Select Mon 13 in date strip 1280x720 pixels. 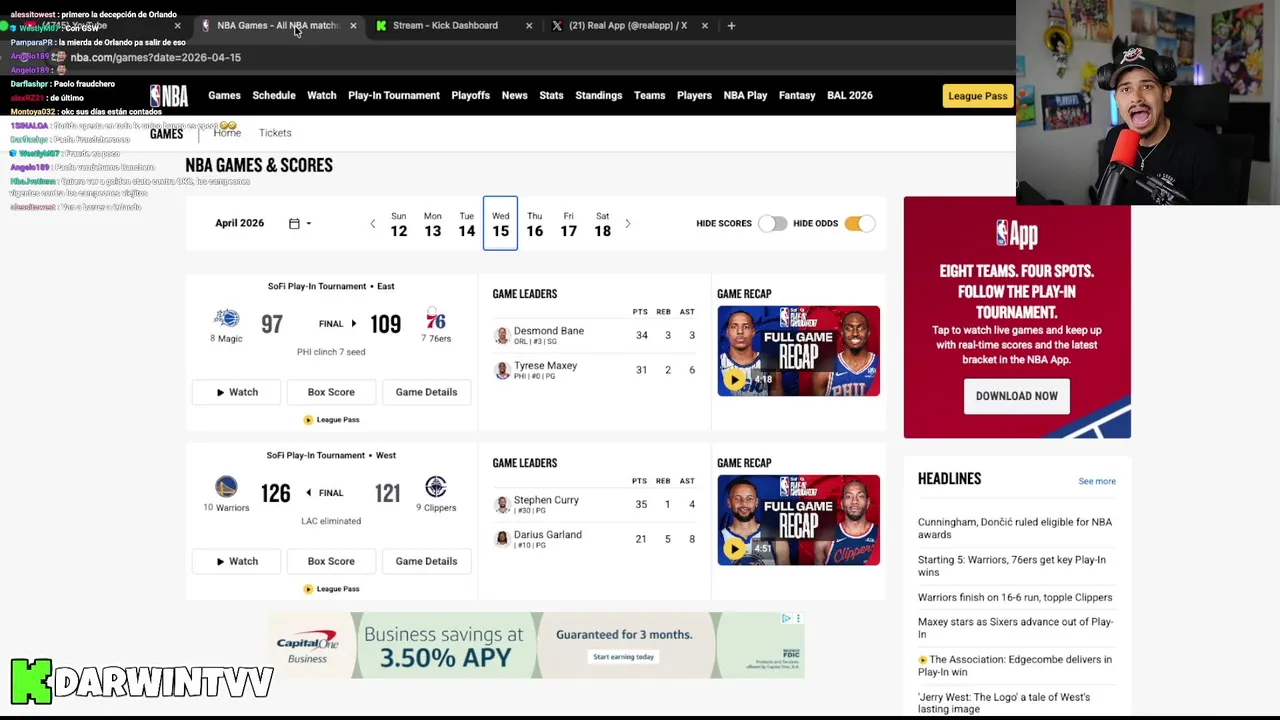pos(432,224)
